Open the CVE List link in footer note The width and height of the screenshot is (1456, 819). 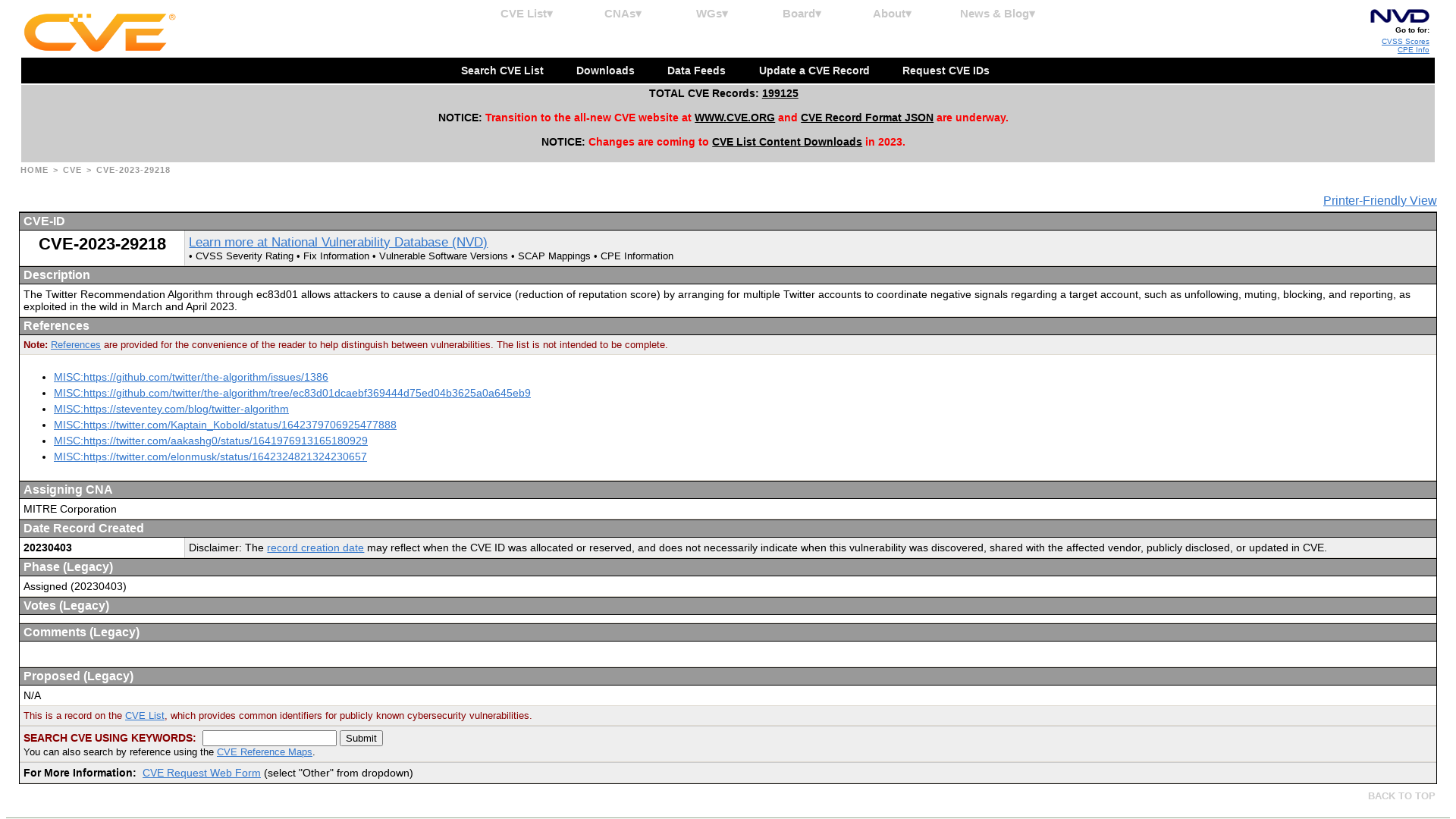pyautogui.click(x=144, y=715)
